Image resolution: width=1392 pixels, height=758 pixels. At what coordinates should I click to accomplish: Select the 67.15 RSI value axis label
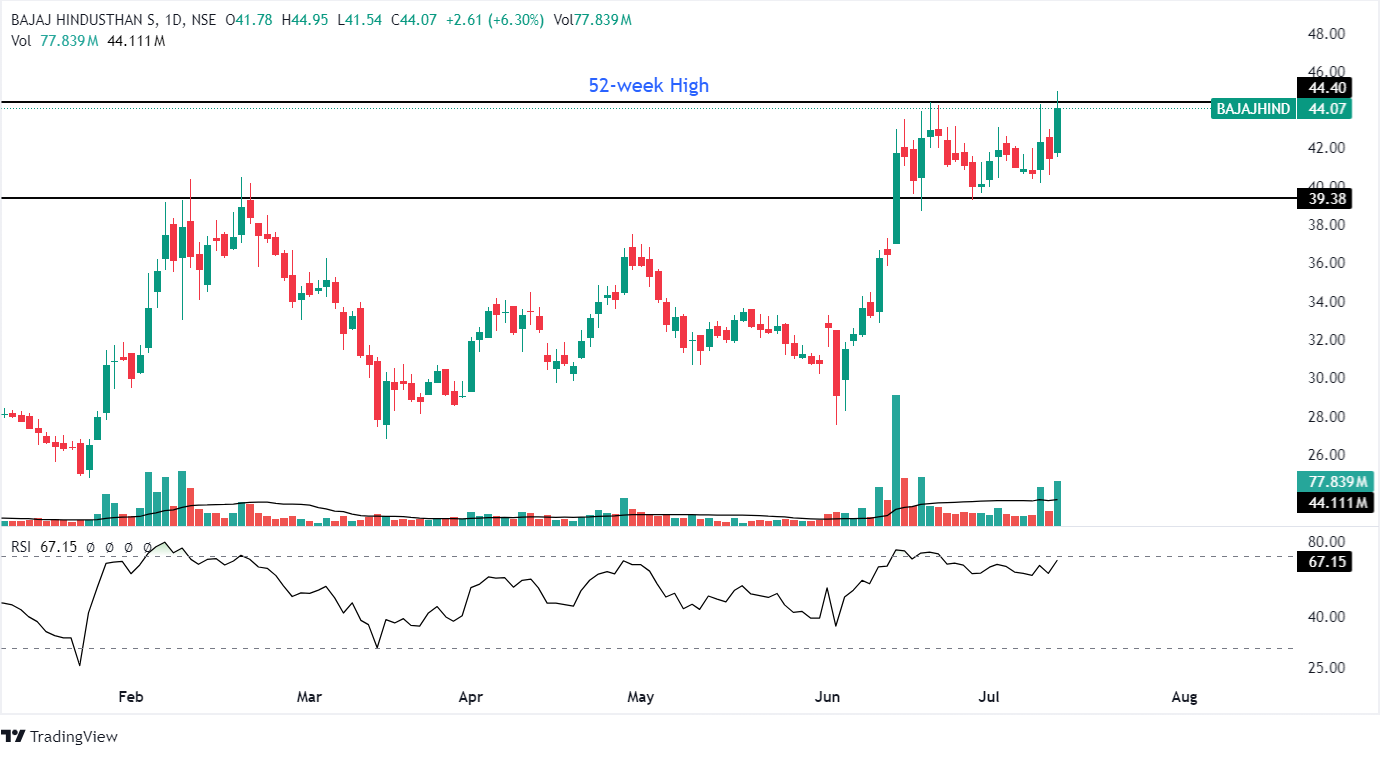[x=1323, y=562]
